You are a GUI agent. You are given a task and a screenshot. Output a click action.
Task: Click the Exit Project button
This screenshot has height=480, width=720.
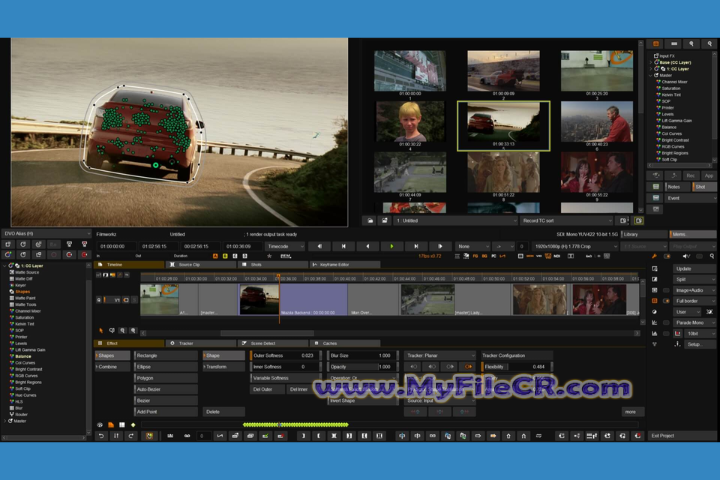tap(682, 435)
